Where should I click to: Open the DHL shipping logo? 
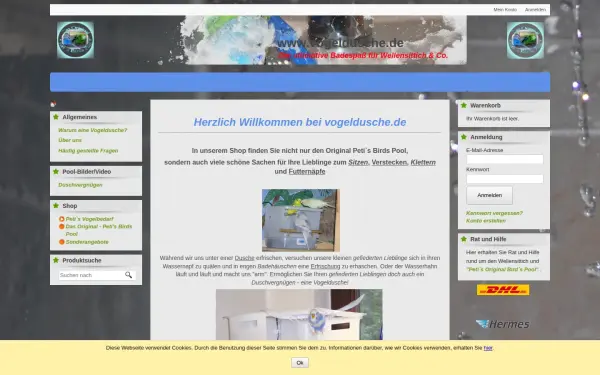point(503,290)
